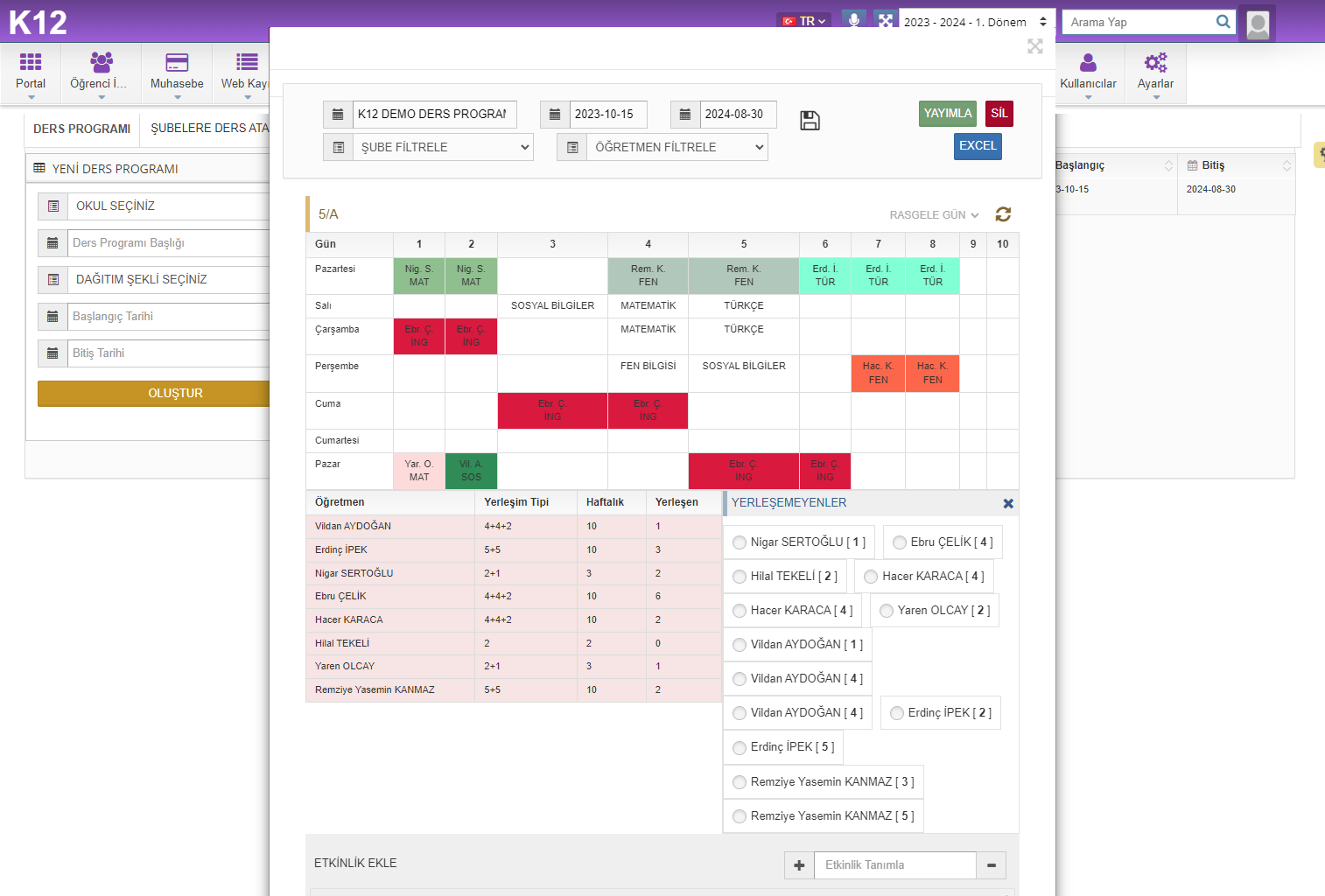
Task: Switch to the ŞUBELERE DERS ATA tab
Action: (x=209, y=129)
